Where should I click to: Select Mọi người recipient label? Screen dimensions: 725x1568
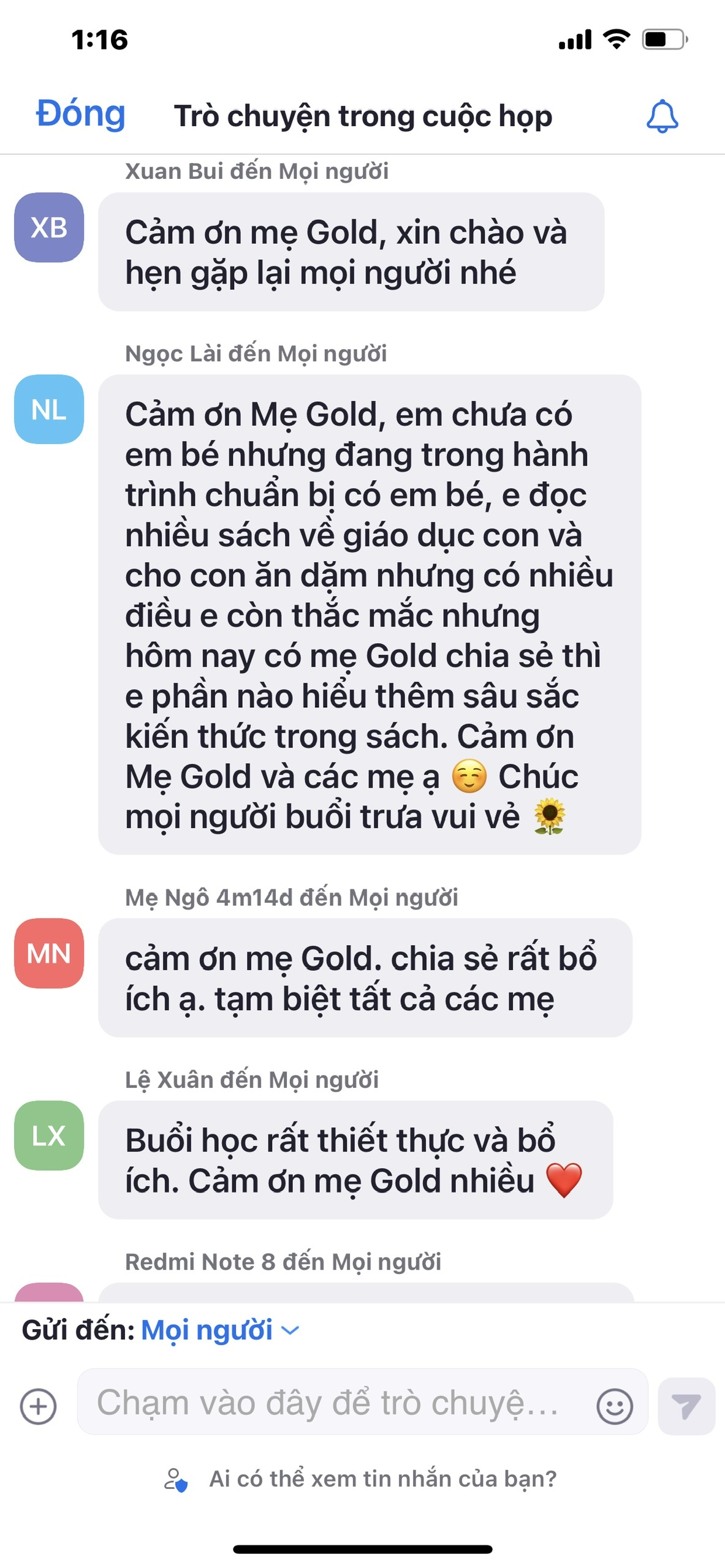[207, 1330]
